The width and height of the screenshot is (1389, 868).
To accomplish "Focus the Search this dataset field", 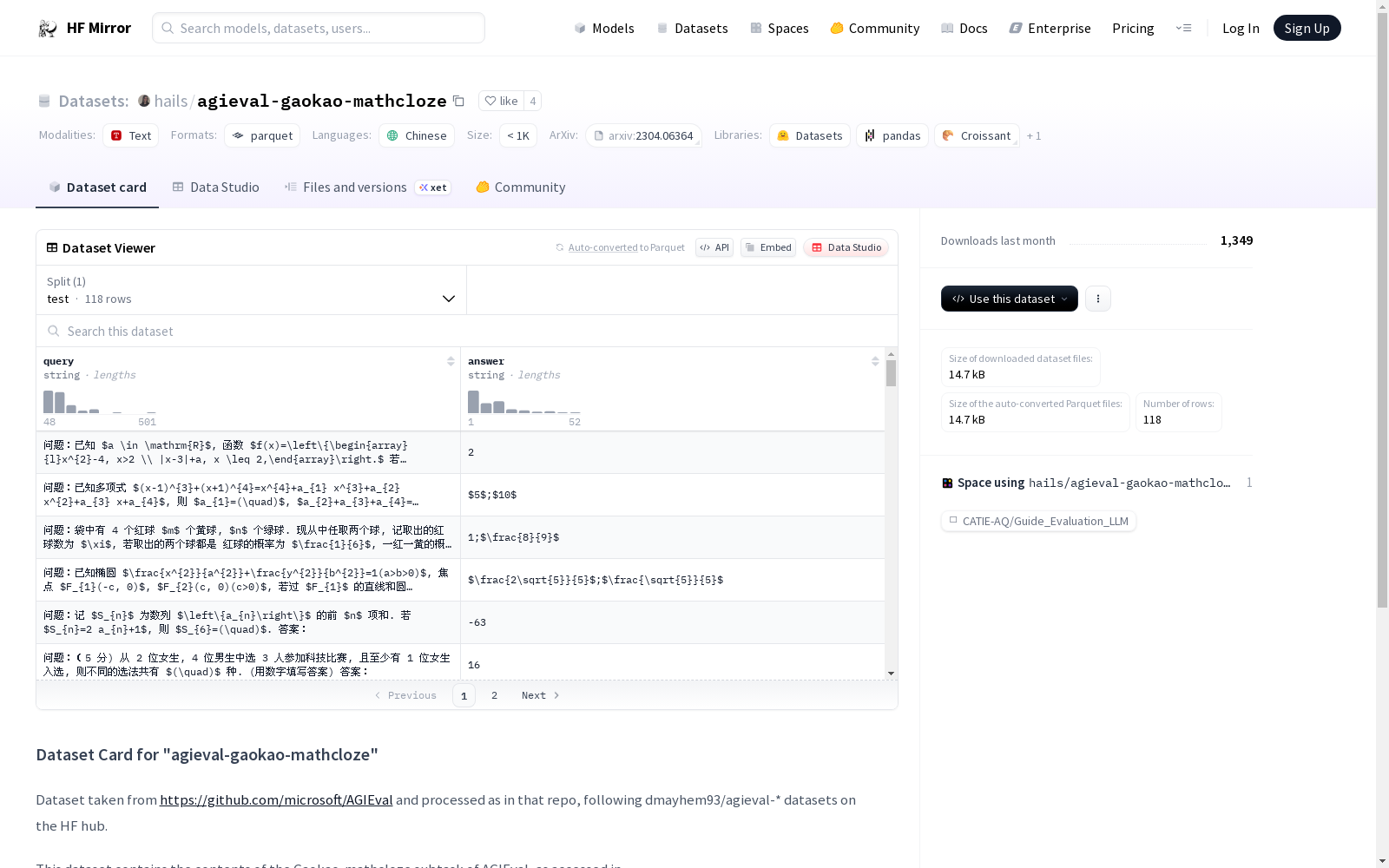I will pos(467,331).
